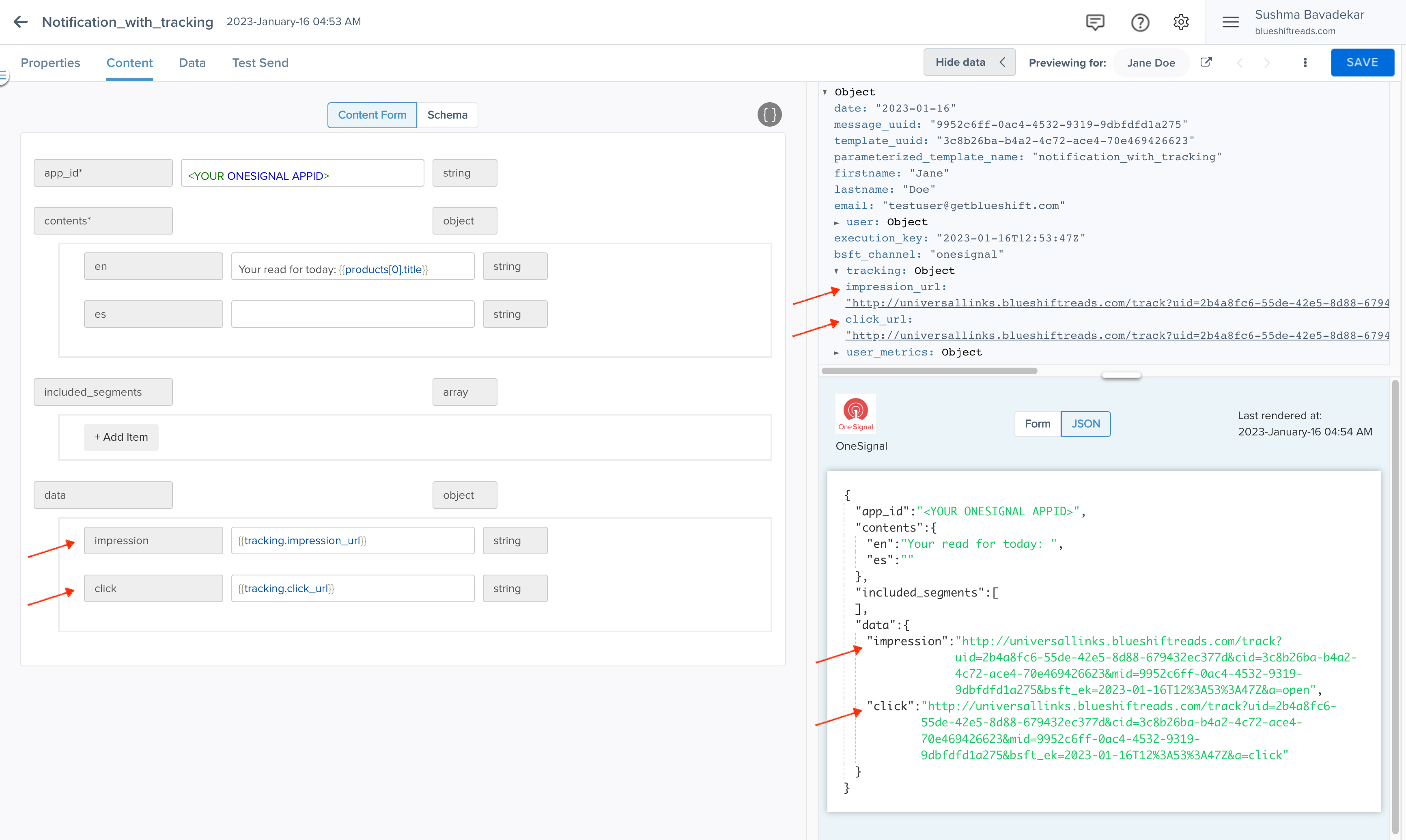Open the click_url tracking link
This screenshot has height=840, width=1406.
1117,336
